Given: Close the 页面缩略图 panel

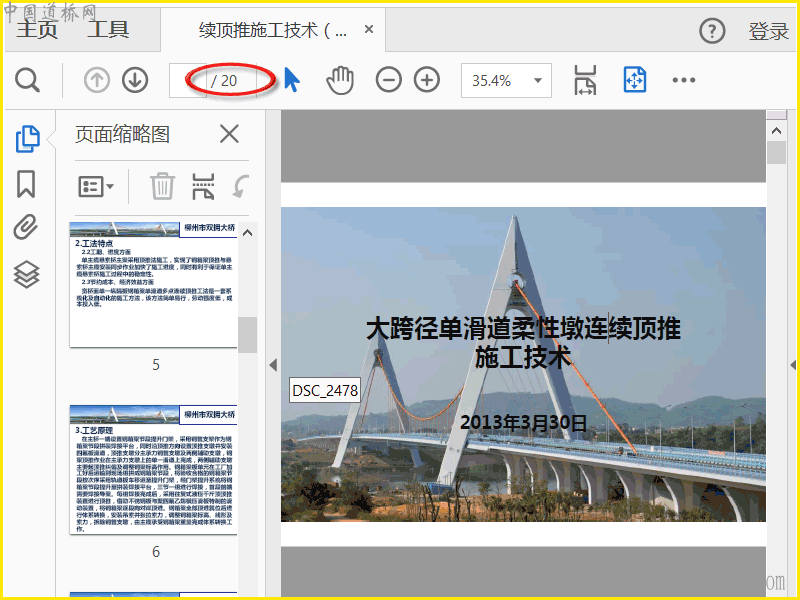Looking at the screenshot, I should click(x=229, y=135).
